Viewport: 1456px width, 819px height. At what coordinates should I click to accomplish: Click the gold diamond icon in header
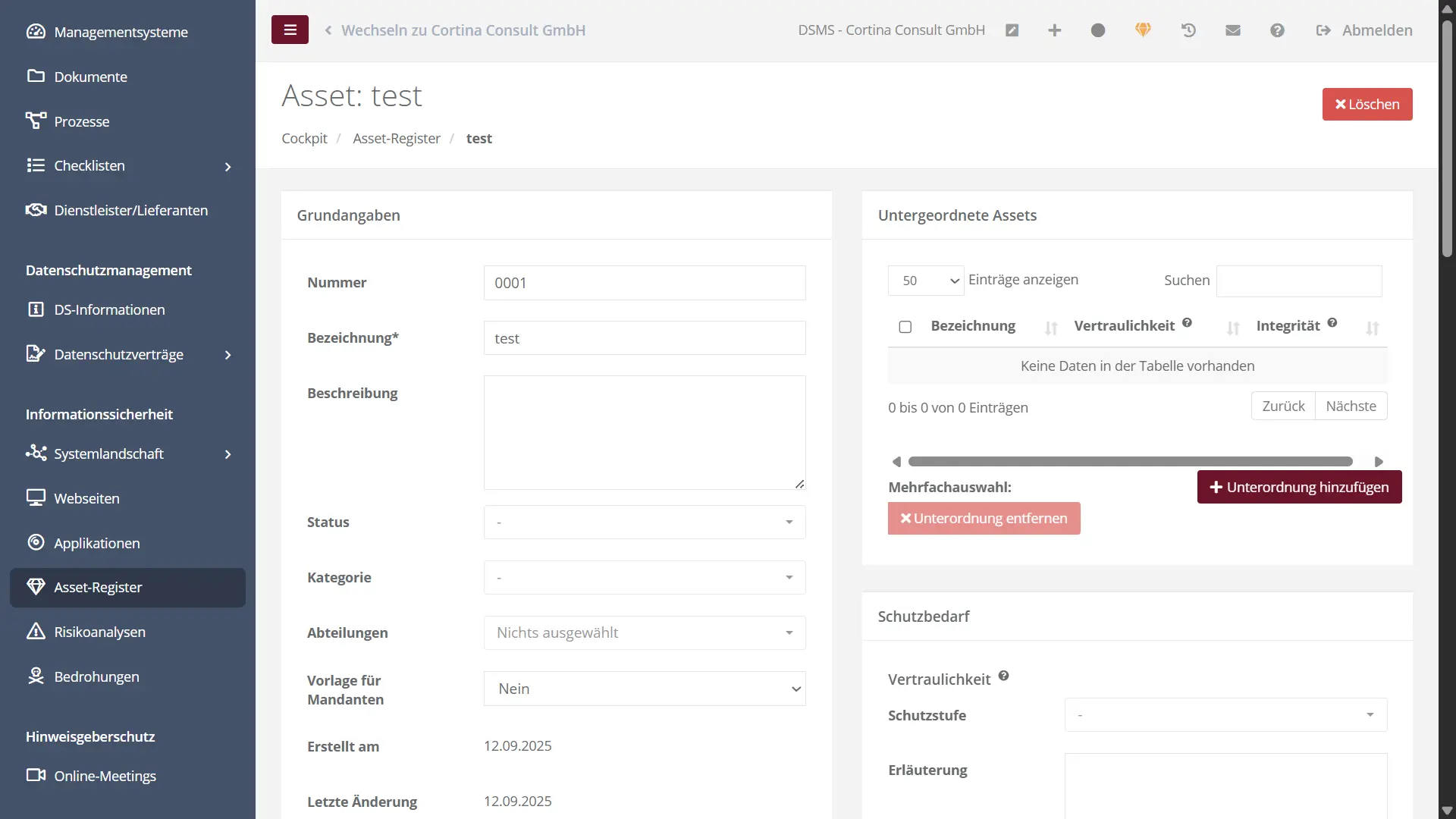(1143, 30)
